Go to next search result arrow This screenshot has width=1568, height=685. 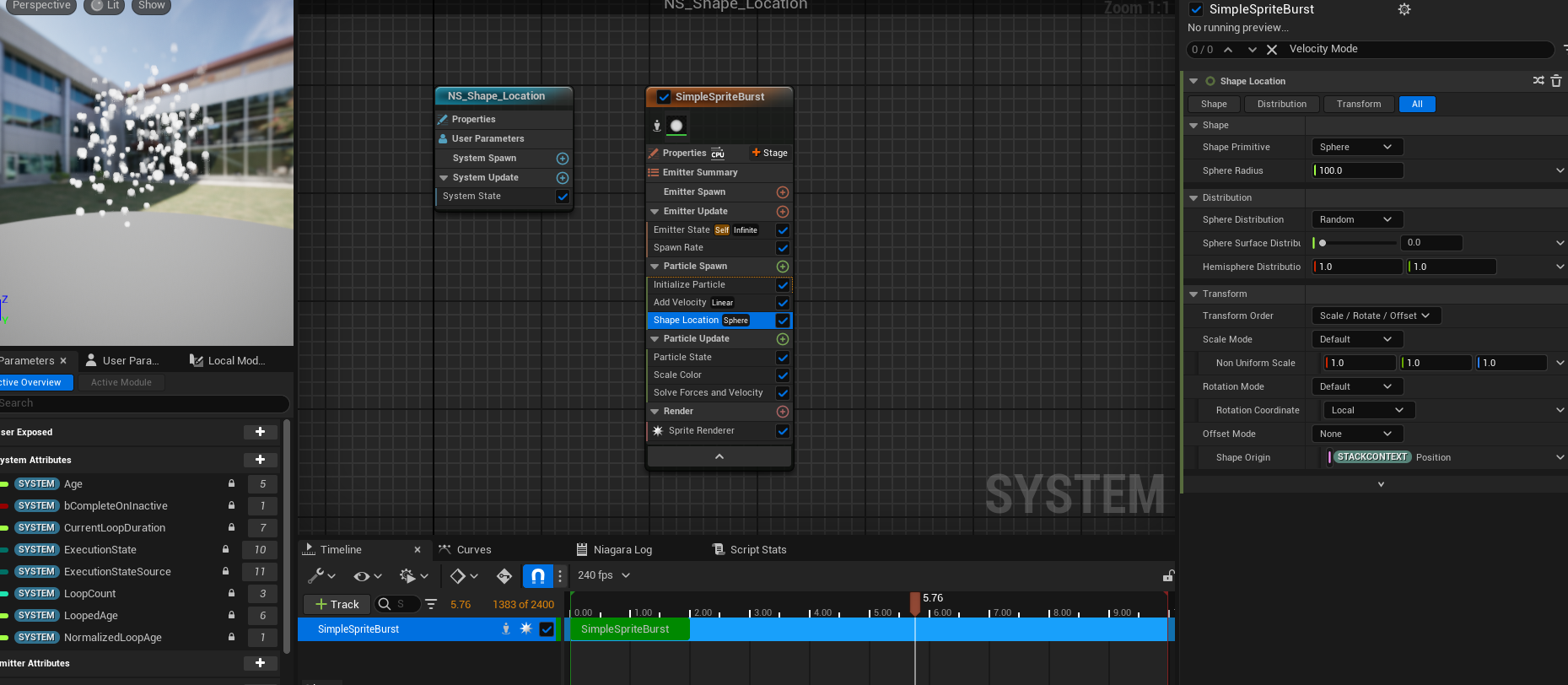pos(1252,50)
